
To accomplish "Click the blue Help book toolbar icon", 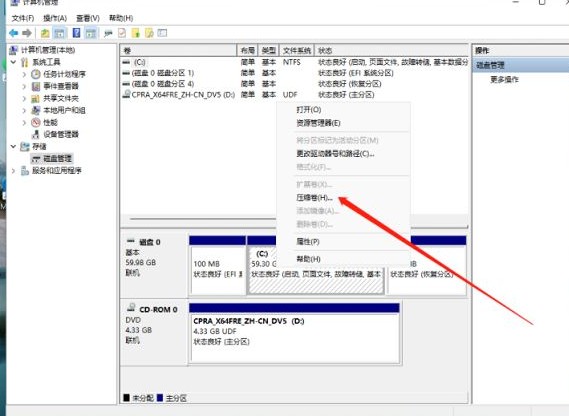I will pyautogui.click(x=77, y=33).
